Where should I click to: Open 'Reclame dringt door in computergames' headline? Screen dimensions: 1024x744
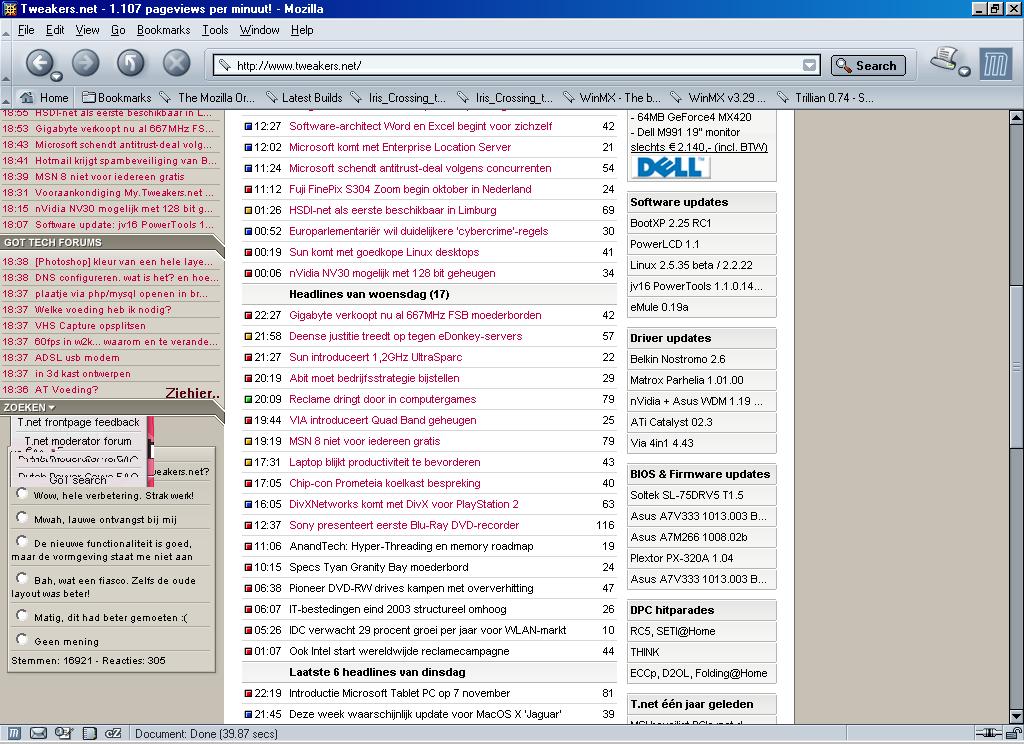pyautogui.click(x=383, y=399)
